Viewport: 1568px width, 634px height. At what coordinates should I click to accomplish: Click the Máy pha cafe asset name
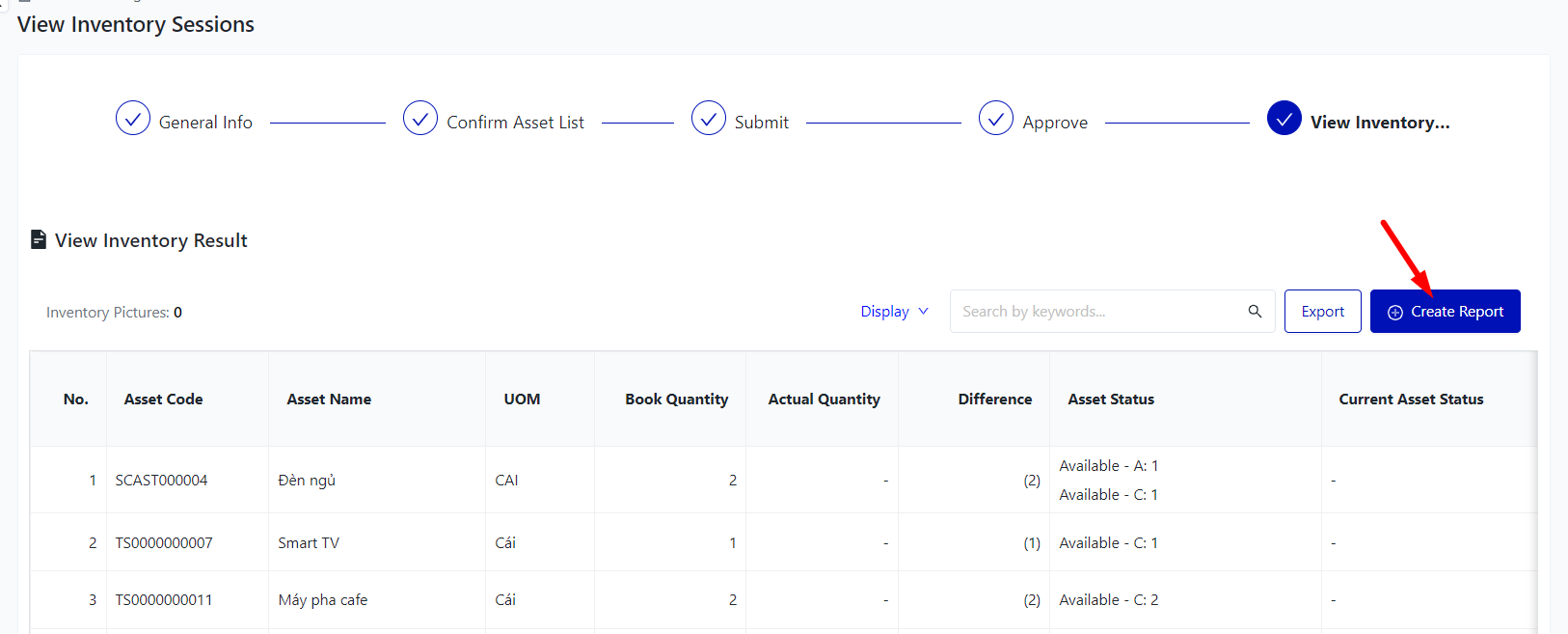point(323,599)
